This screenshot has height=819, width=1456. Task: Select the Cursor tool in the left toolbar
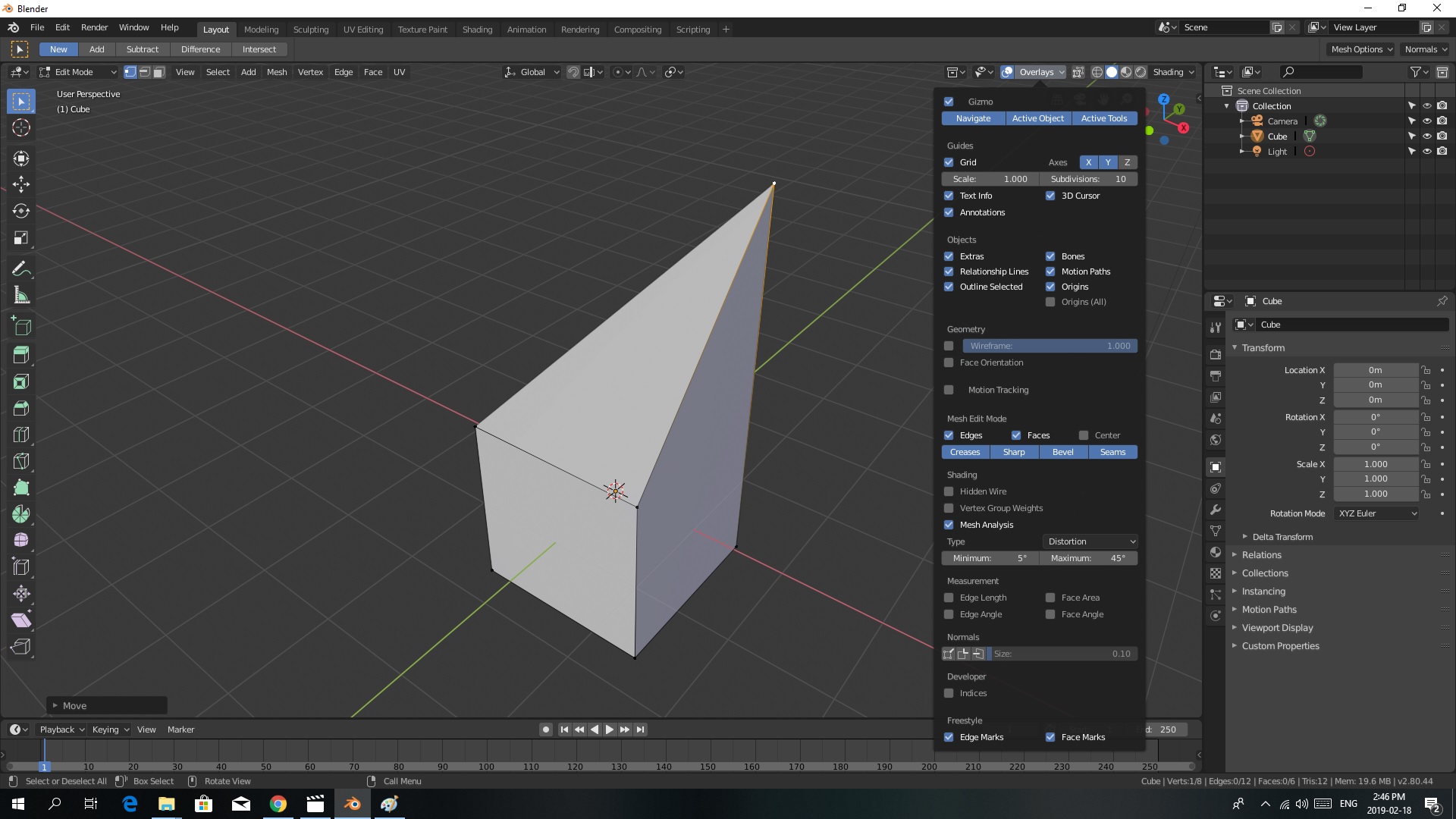click(x=21, y=127)
